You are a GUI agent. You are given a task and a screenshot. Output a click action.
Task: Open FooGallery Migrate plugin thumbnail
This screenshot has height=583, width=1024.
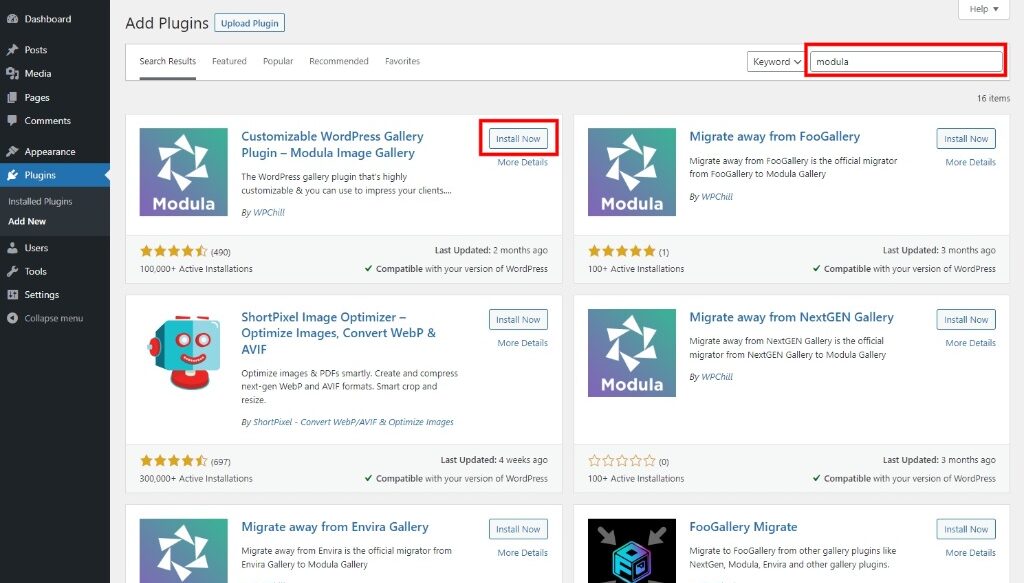(632, 550)
